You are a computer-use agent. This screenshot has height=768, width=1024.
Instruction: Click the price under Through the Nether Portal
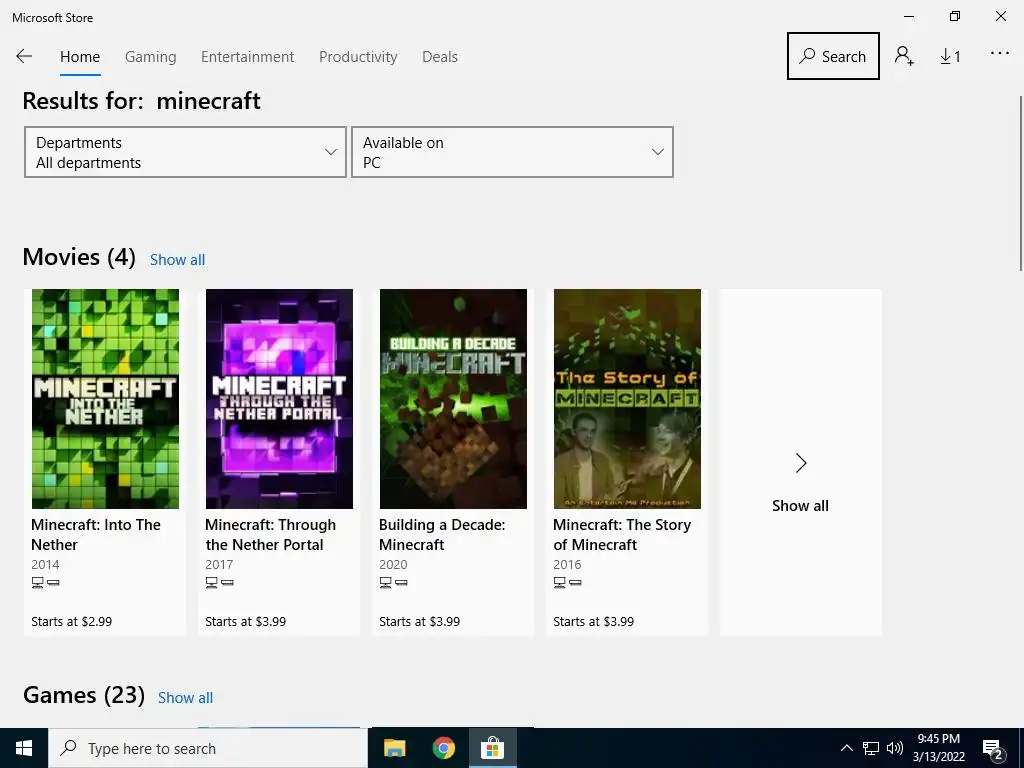coord(246,622)
